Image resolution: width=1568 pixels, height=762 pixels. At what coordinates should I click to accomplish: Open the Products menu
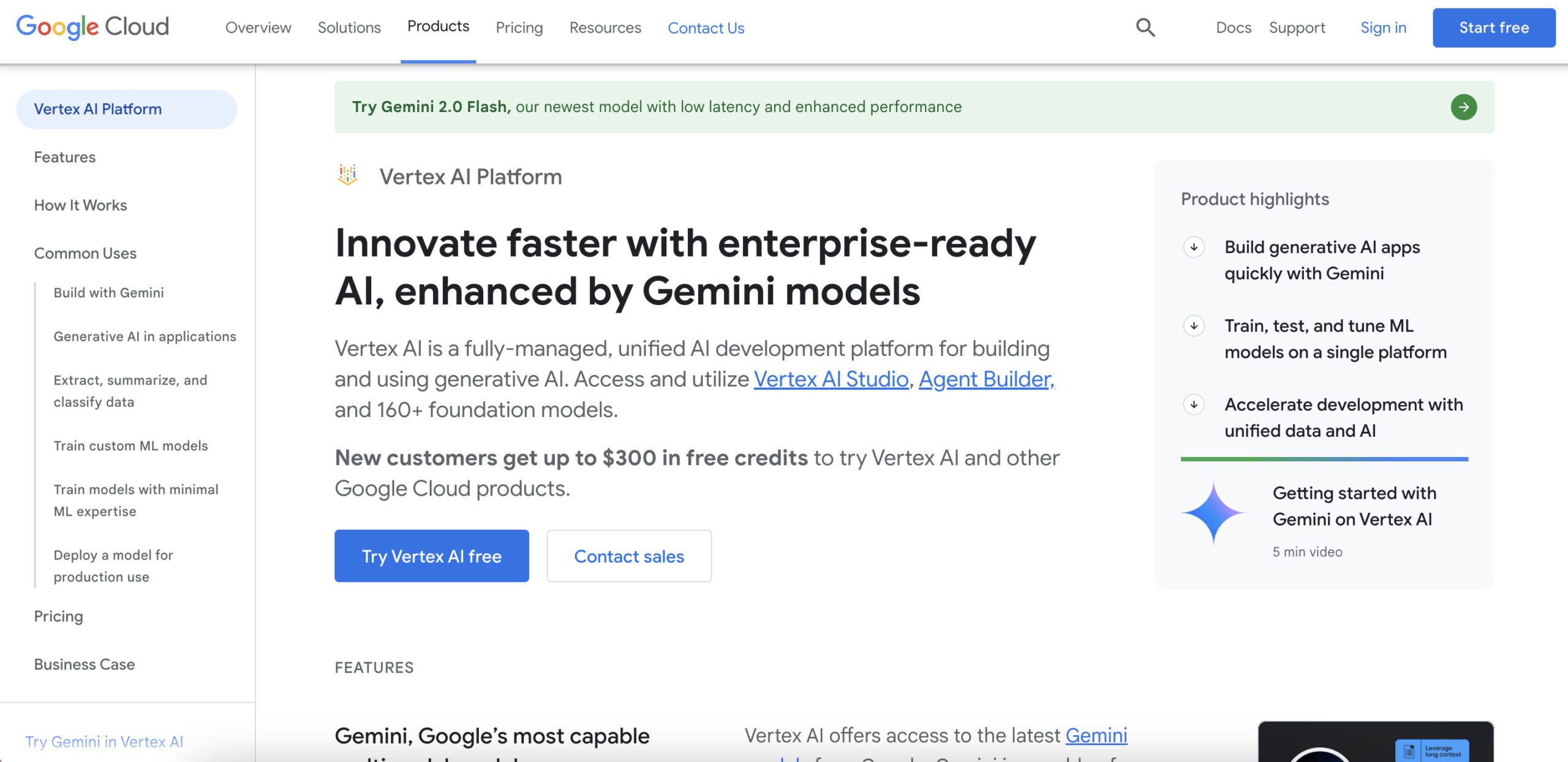tap(438, 27)
